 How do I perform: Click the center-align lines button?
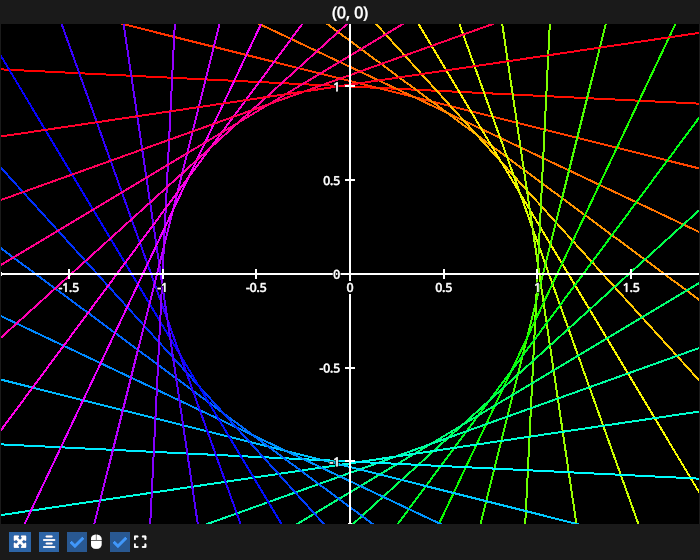click(x=49, y=542)
